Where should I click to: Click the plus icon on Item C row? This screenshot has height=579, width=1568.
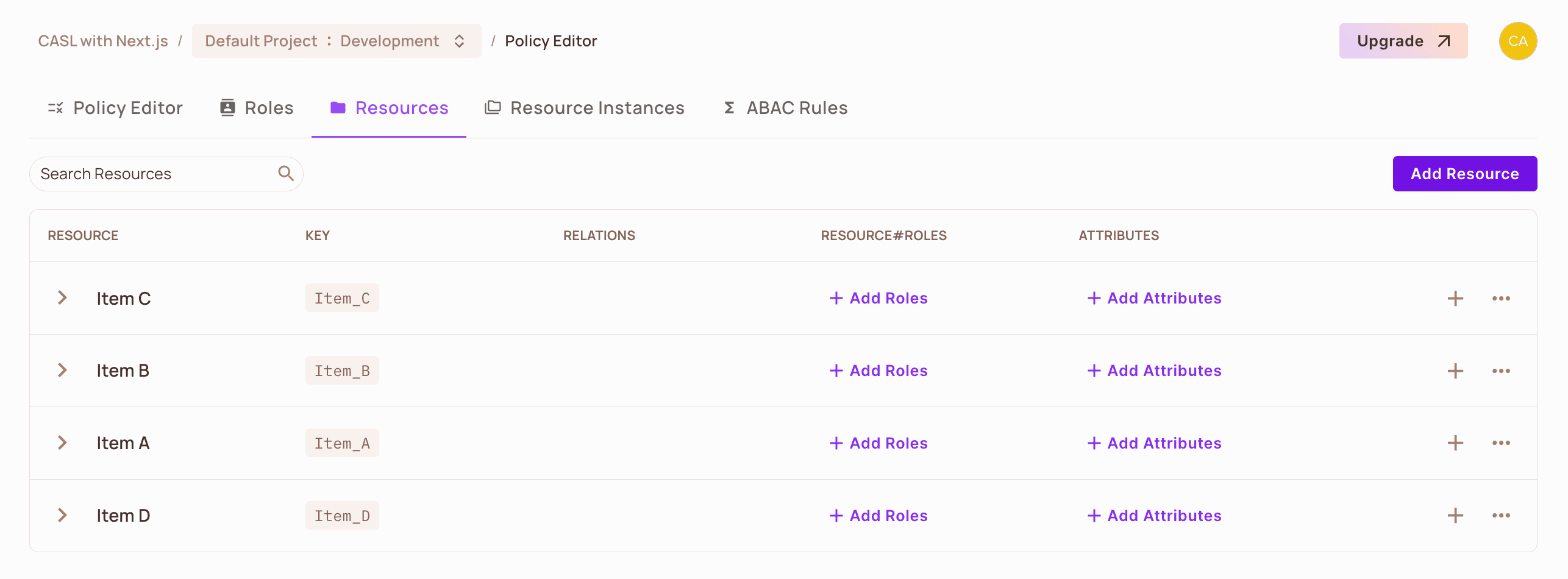click(x=1455, y=298)
